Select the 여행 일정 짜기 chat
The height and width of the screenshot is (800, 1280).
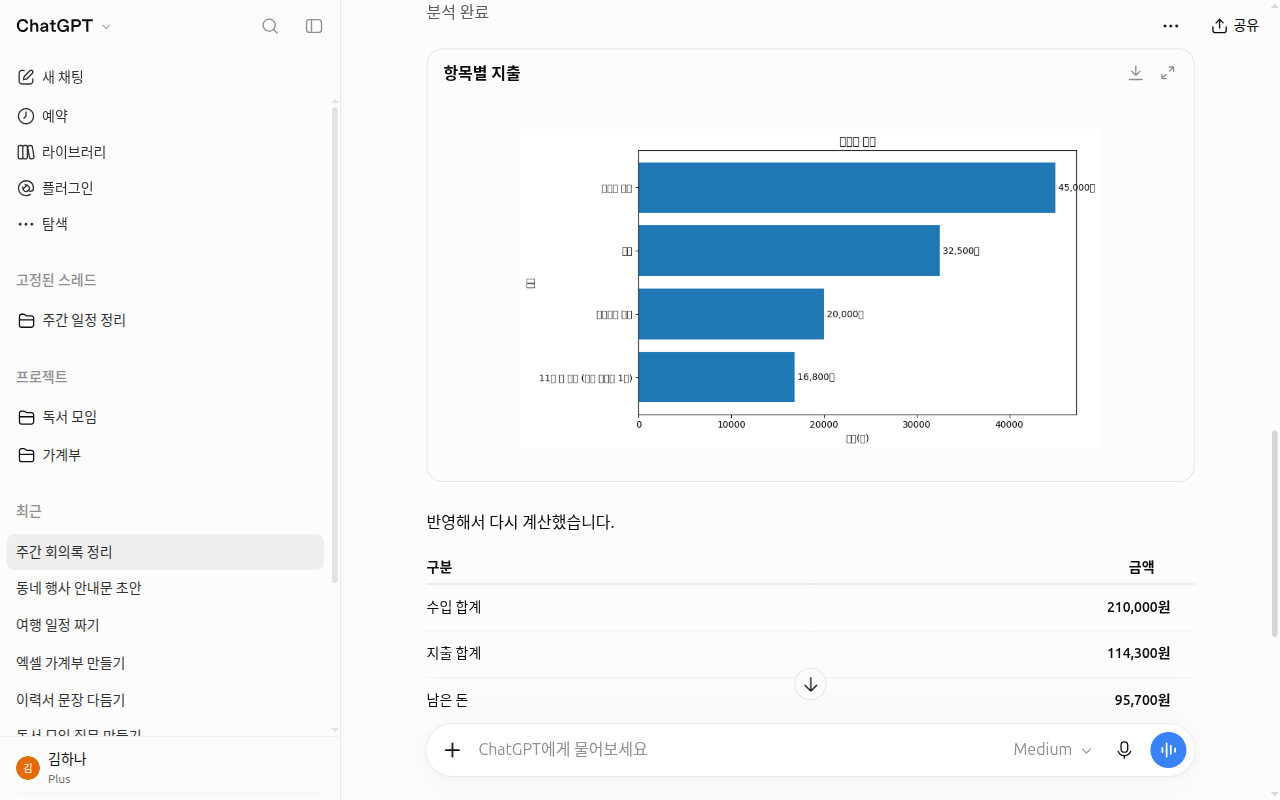tap(165, 625)
